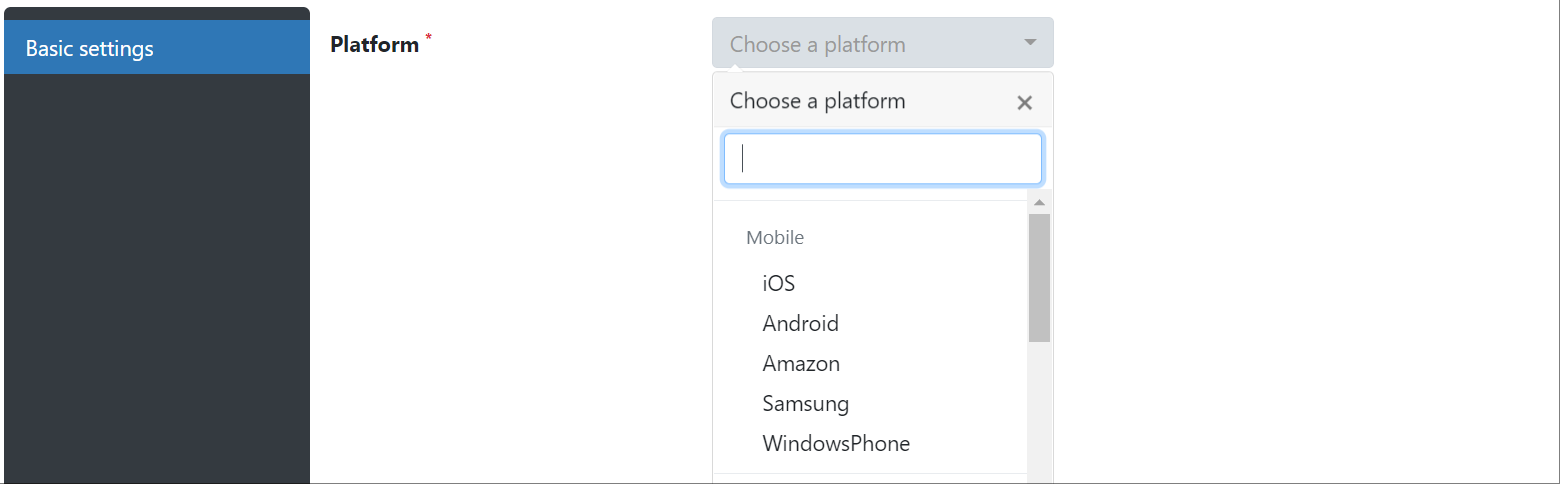Click the popup's small pointer notch
This screenshot has width=1560, height=484.
tap(737, 69)
